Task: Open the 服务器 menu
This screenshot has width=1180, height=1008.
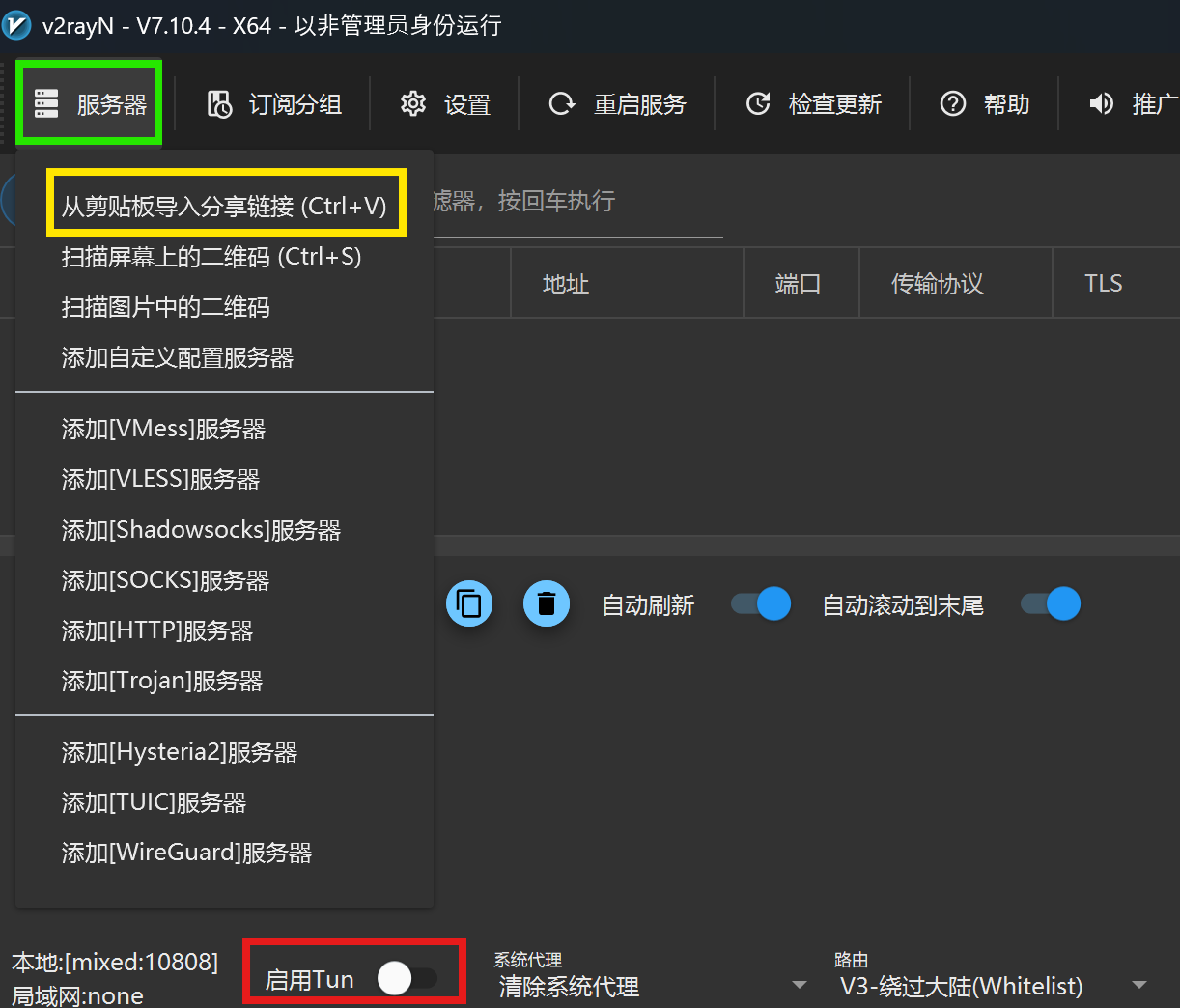Action: 89,103
